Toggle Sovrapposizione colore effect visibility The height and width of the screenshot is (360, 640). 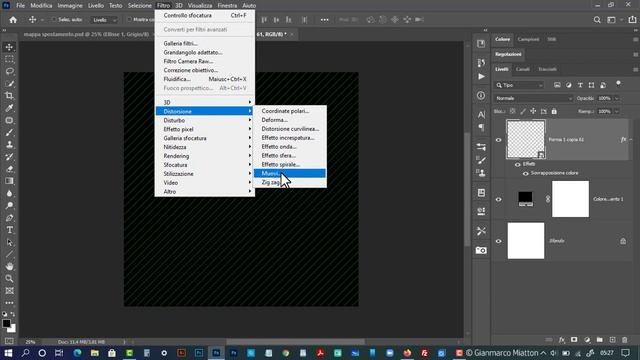(525, 173)
